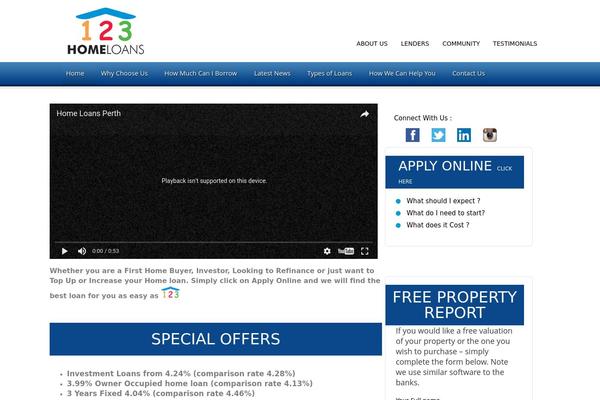The width and height of the screenshot is (600, 400).
Task: Open the Instagram profile icon
Action: [x=489, y=135]
